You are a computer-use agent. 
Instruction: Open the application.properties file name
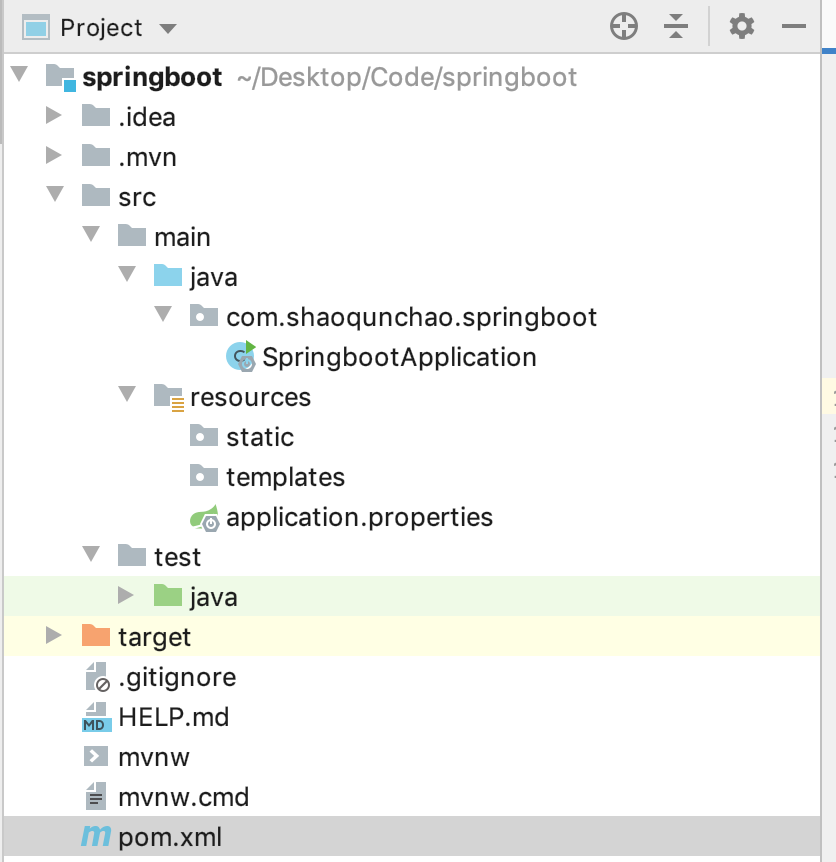(359, 518)
